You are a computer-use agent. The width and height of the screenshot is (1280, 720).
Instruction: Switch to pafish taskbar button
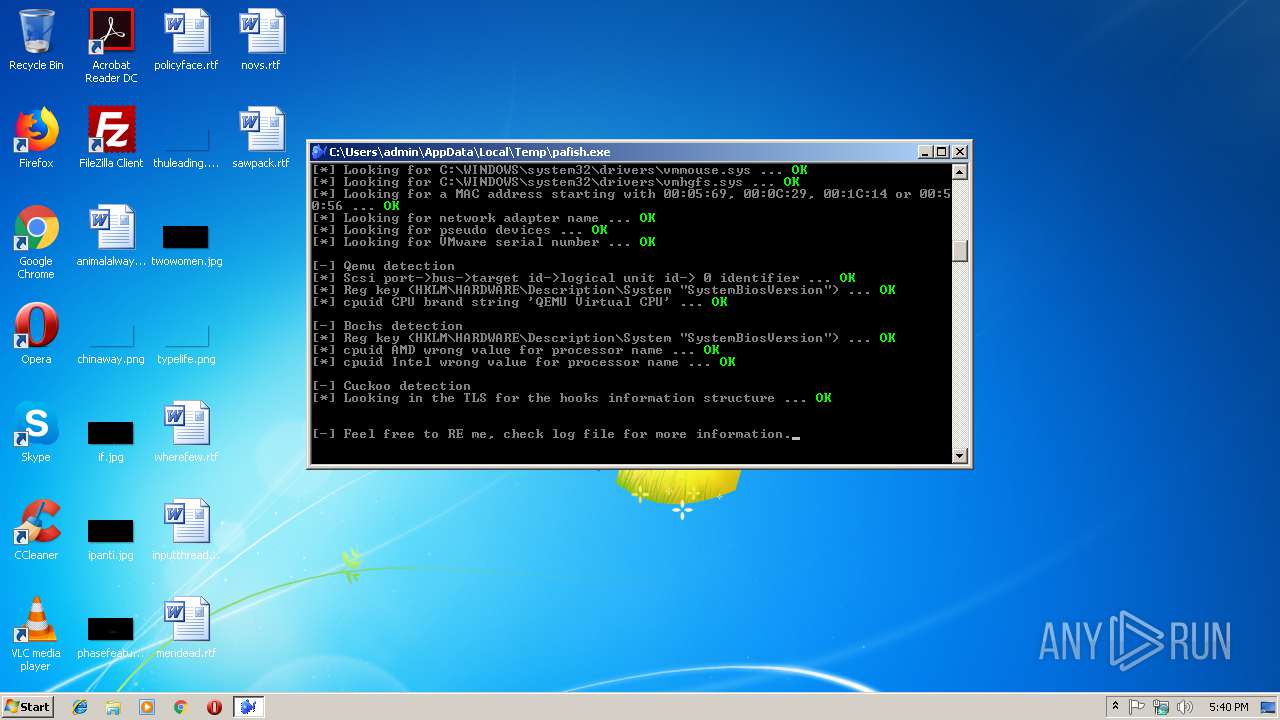pyautogui.click(x=248, y=707)
